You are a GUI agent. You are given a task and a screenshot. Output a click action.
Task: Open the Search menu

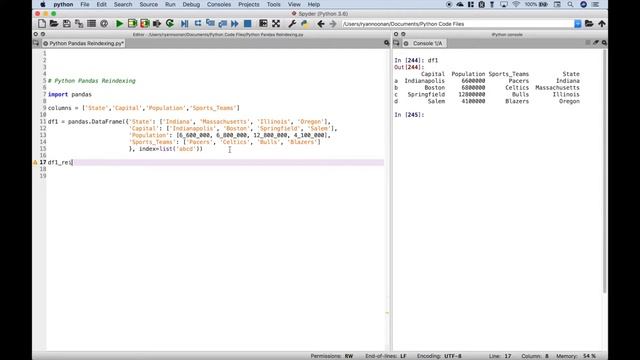point(123,4)
